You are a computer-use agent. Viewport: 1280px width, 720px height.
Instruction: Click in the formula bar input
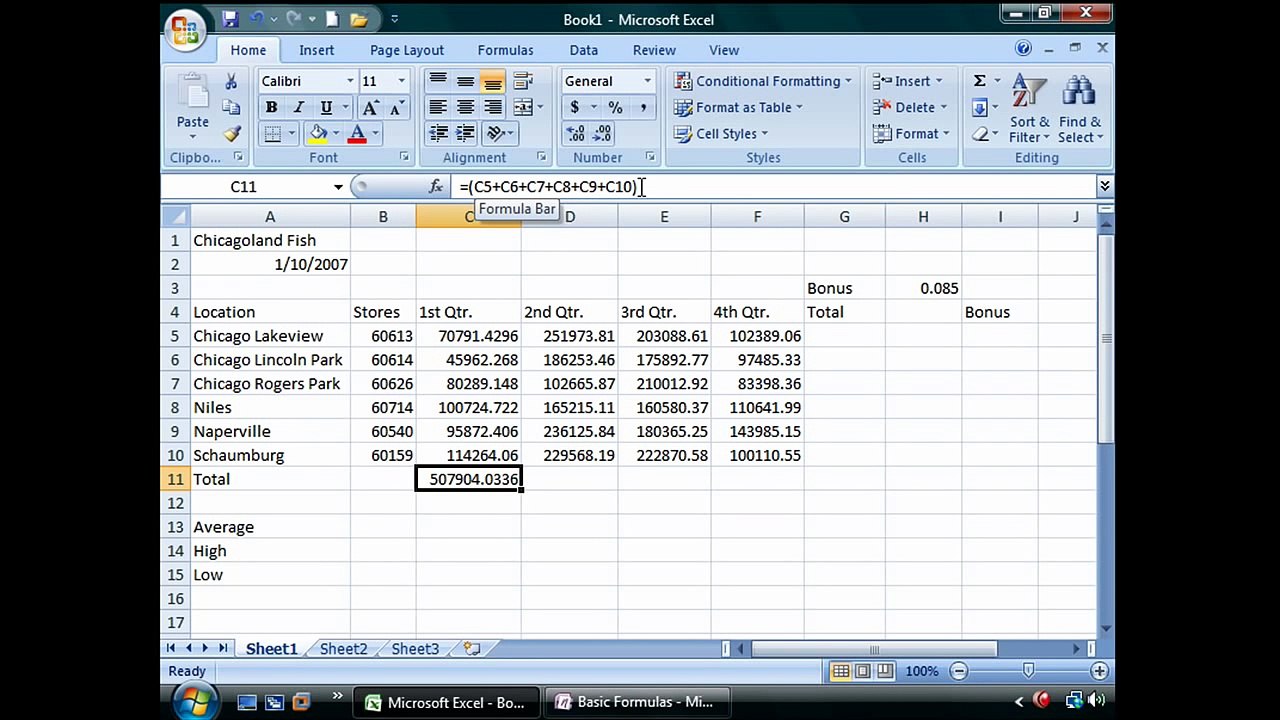pyautogui.click(x=774, y=187)
